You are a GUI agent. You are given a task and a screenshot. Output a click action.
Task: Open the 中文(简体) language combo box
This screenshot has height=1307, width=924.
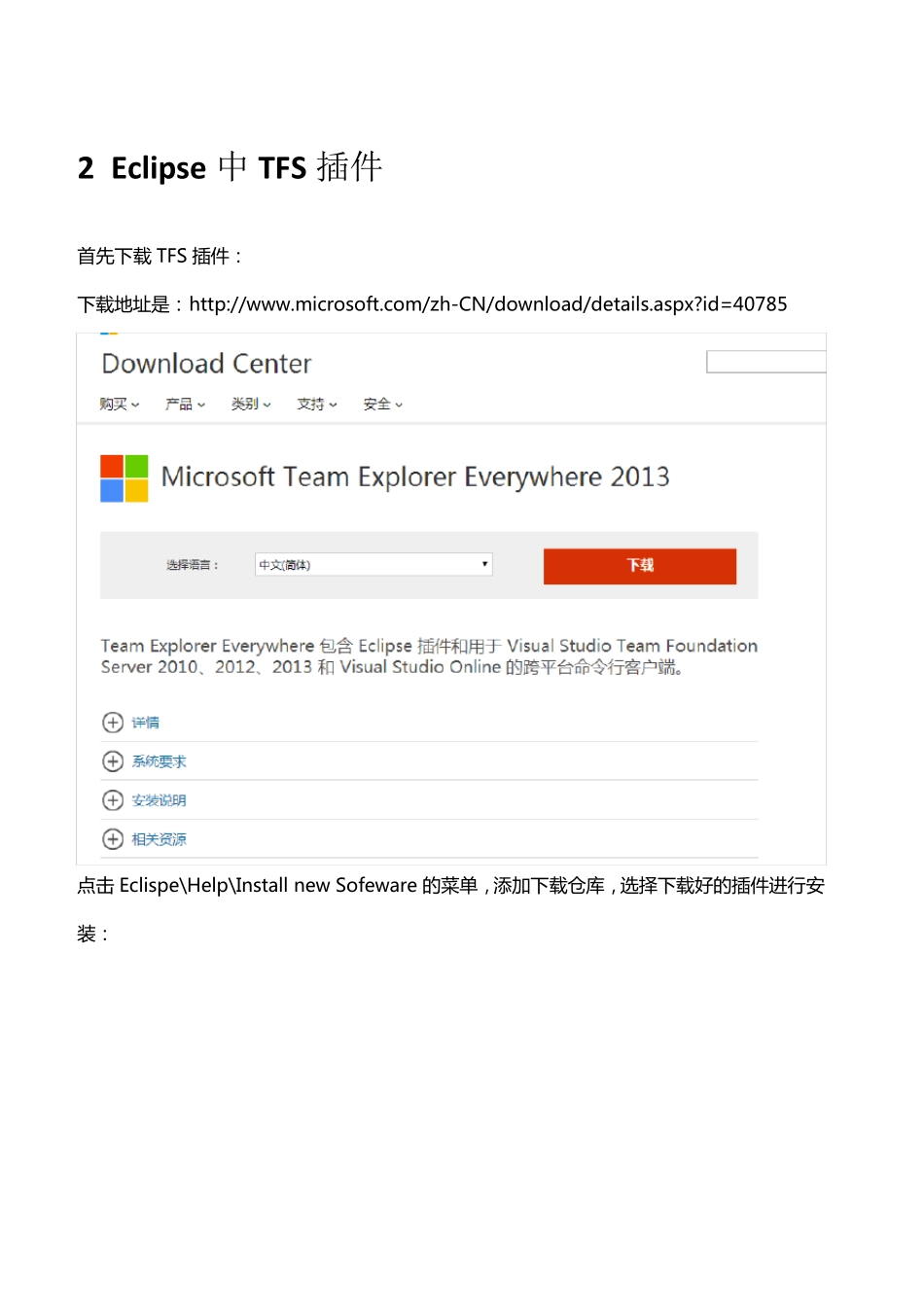coord(373,565)
